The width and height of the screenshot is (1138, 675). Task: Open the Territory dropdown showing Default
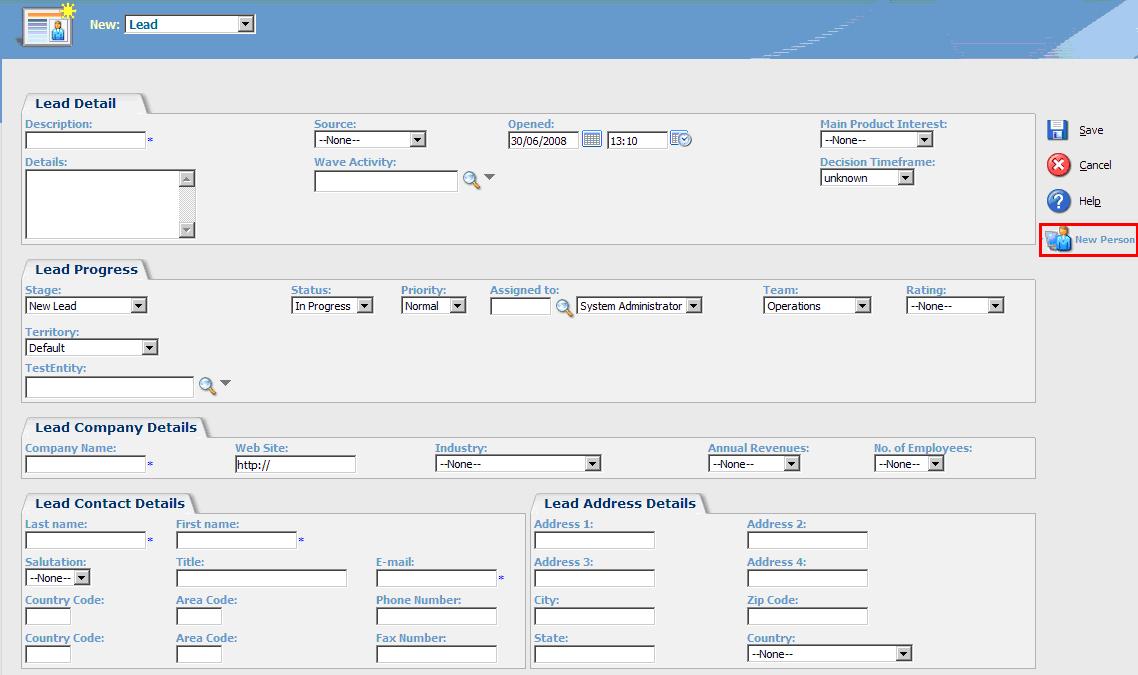(x=91, y=348)
